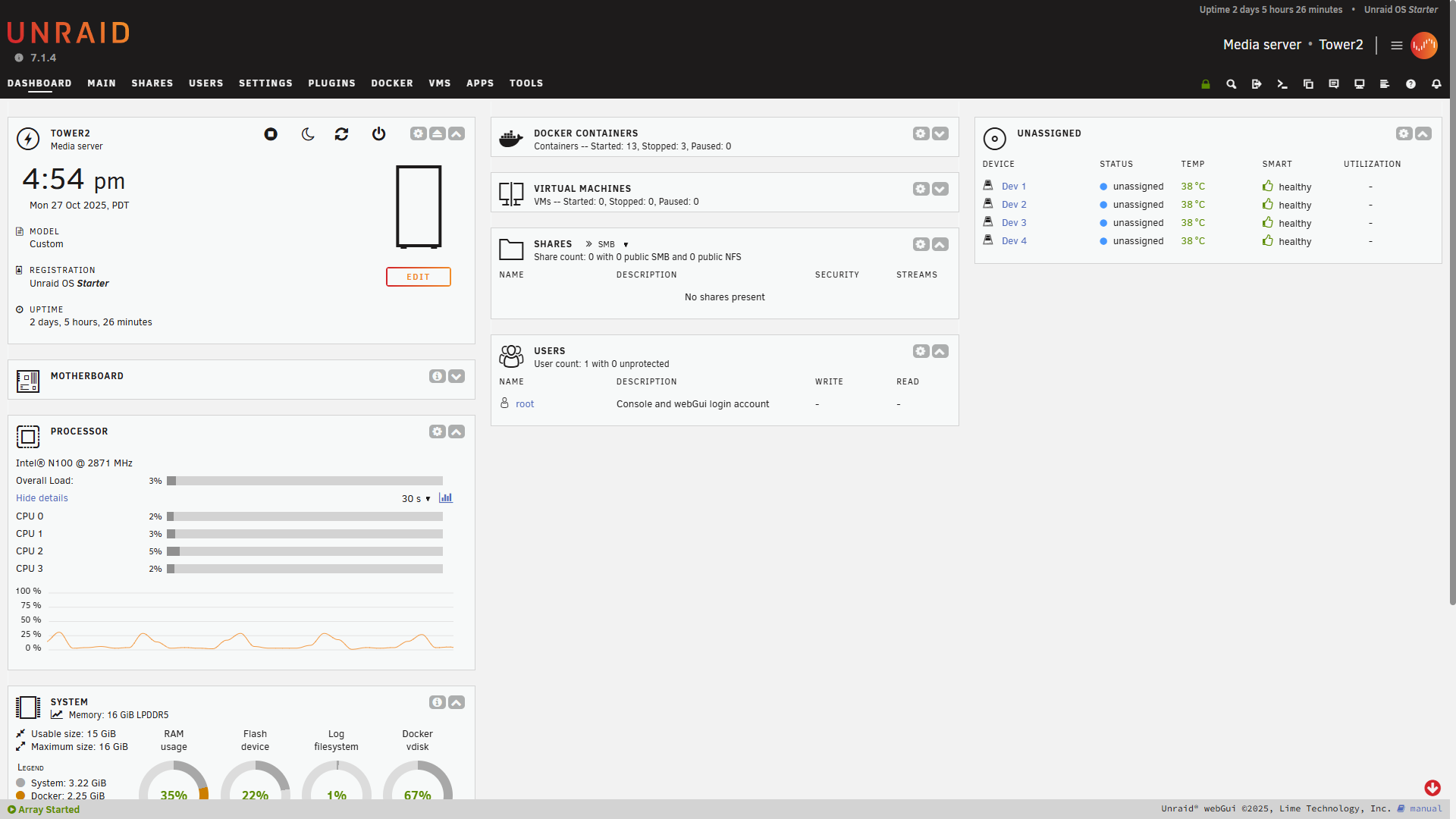Open the SMB shares protocol dropdown

[613, 244]
